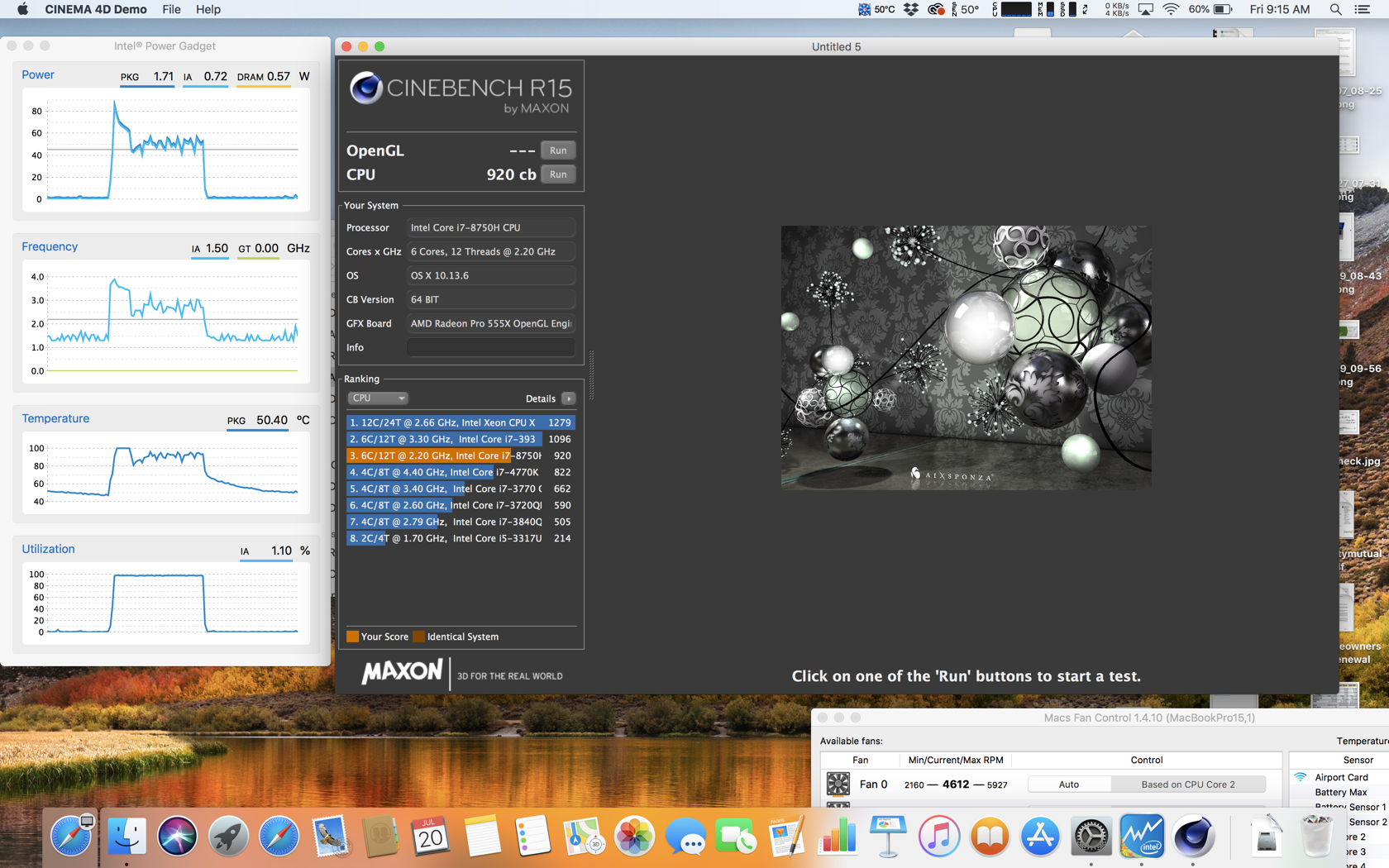Open Numbers from the Dock

[838, 837]
